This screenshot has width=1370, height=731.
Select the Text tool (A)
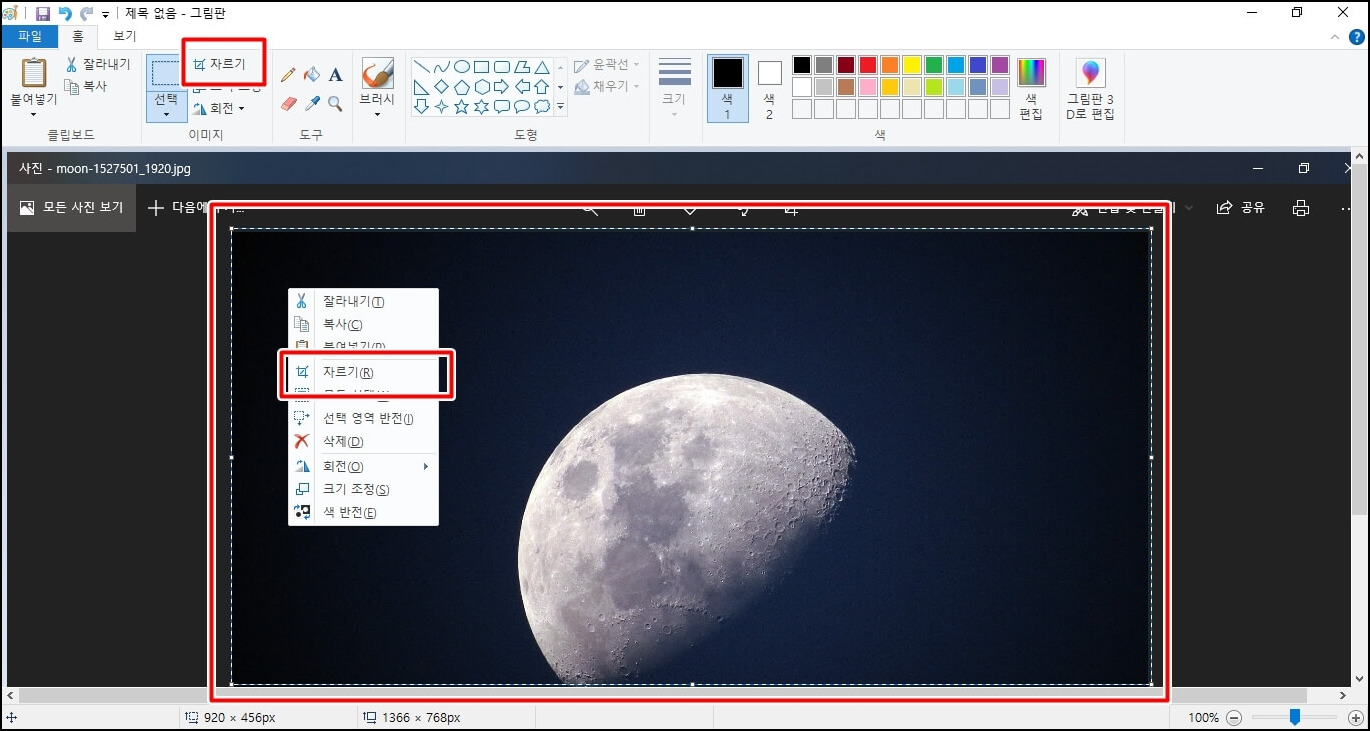point(335,75)
